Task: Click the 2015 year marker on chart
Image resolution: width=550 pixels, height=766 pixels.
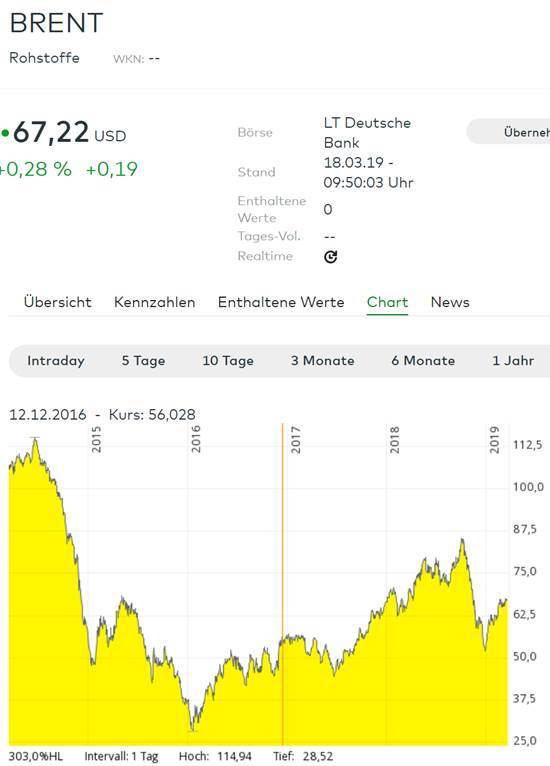Action: click(x=96, y=439)
